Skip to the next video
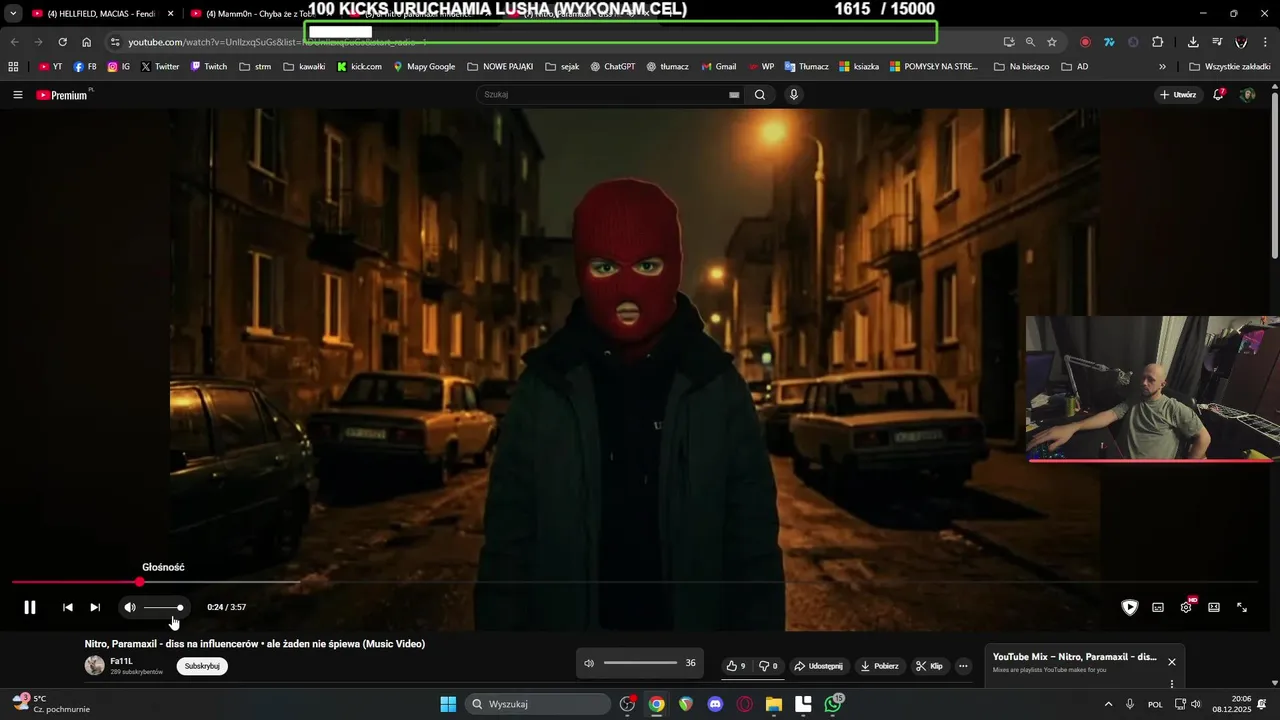1280x720 pixels. point(95,607)
